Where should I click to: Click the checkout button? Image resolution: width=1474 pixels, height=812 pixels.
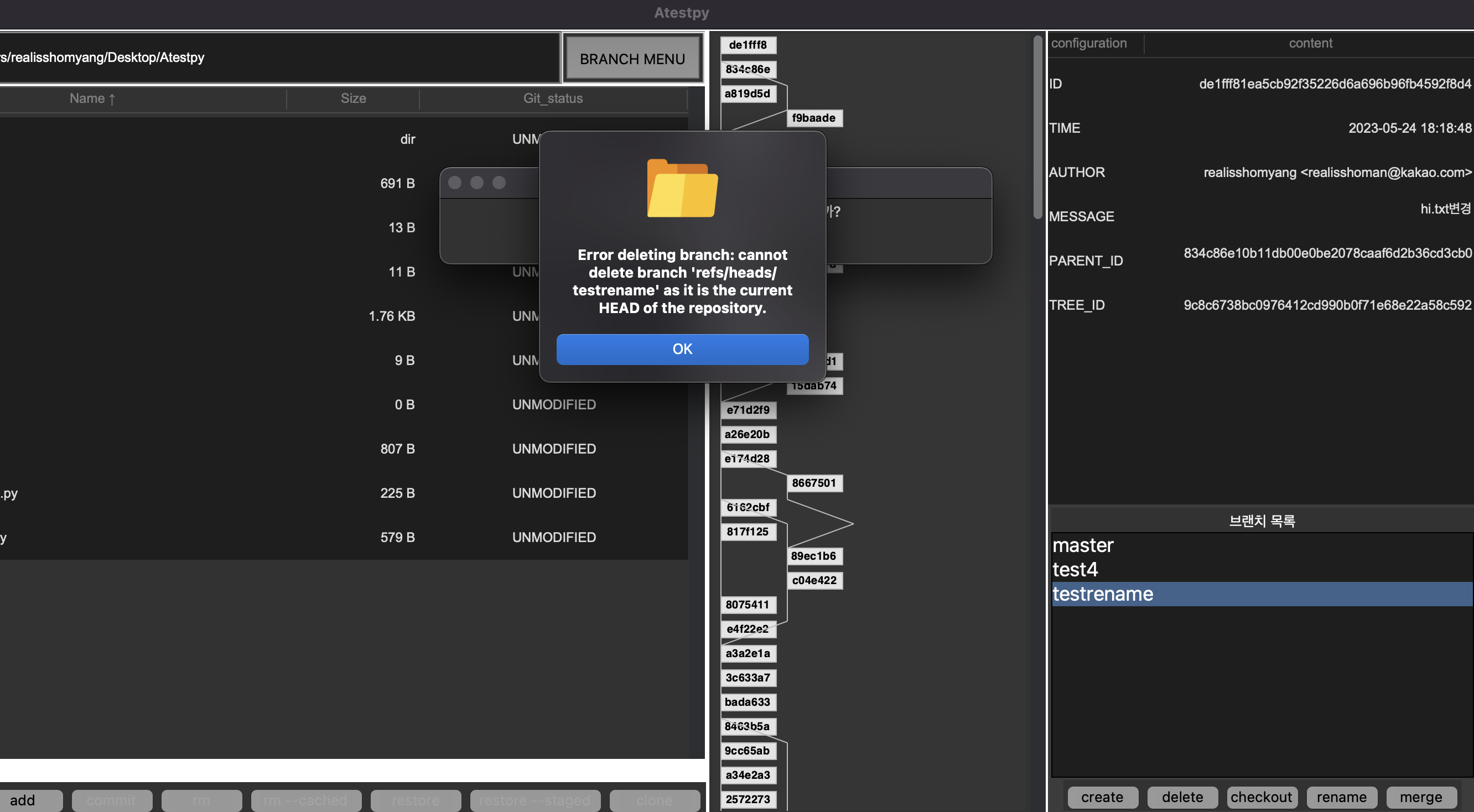point(1261,797)
